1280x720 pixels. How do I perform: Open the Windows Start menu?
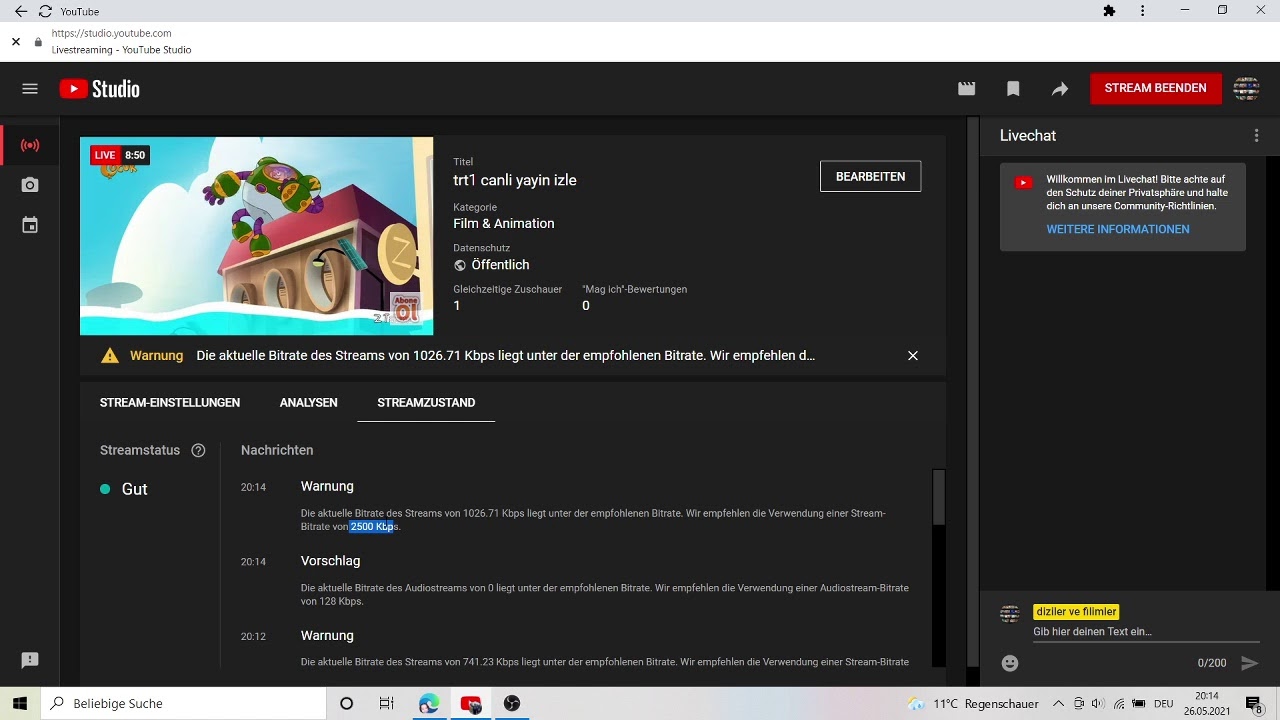pyautogui.click(x=20, y=703)
